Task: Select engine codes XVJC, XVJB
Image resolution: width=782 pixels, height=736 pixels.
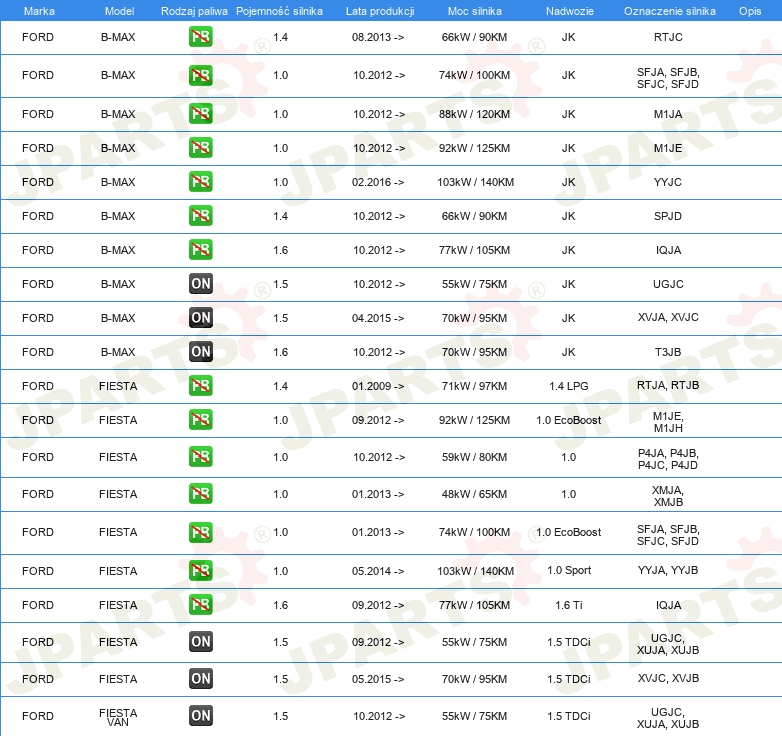Action: 668,678
